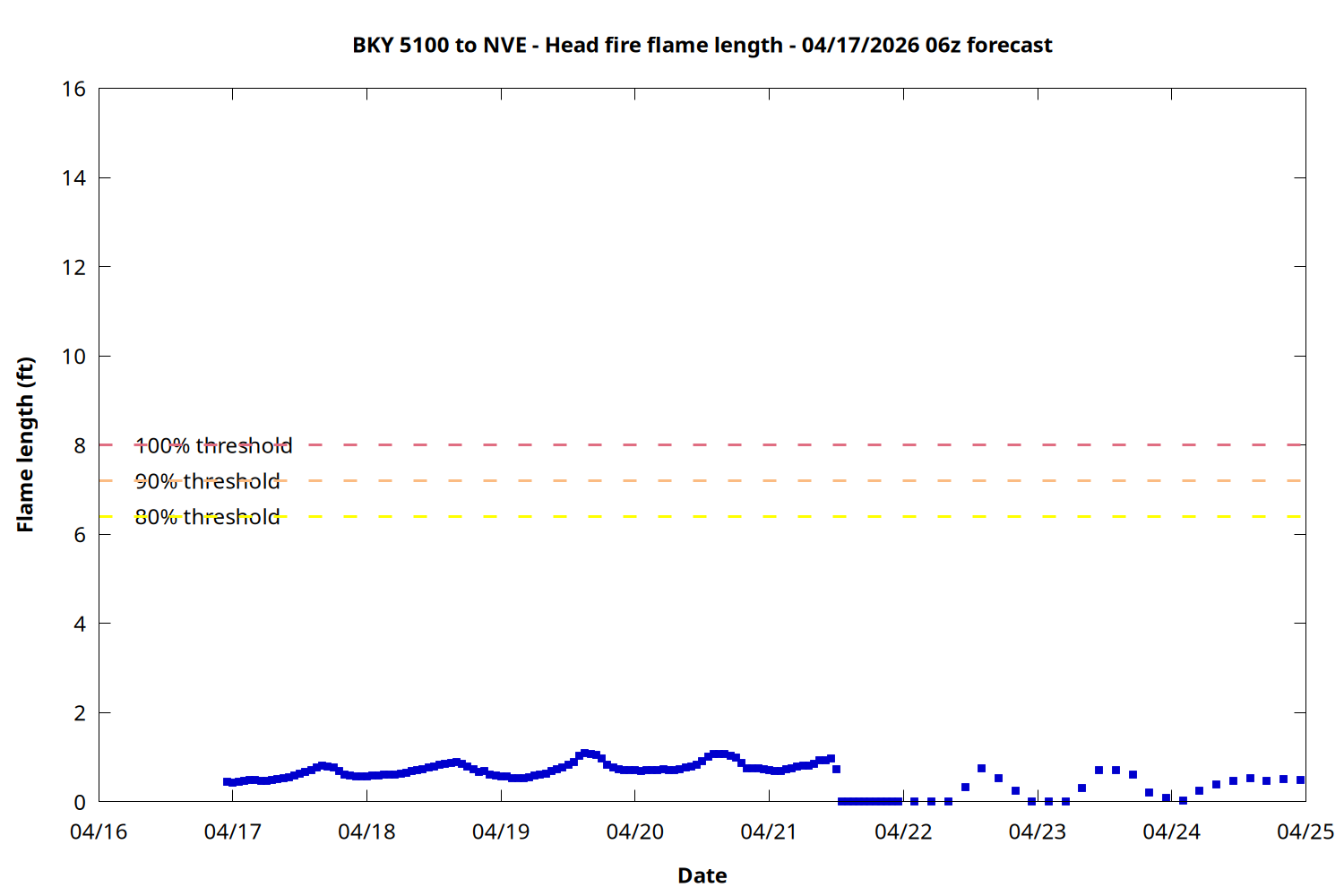Click the 16 value on the y-axis
The height and width of the screenshot is (896, 1344).
click(x=74, y=89)
